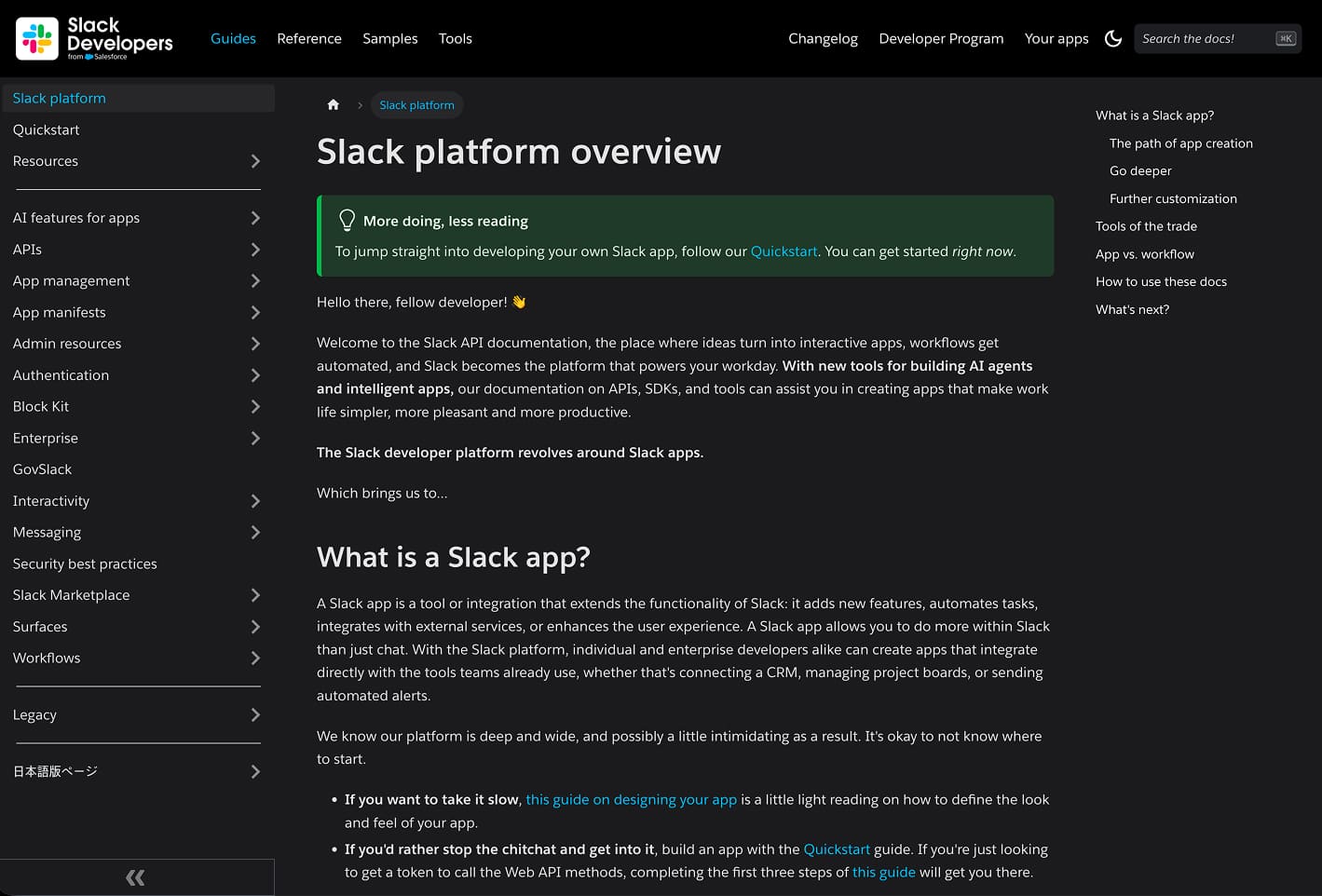Viewport: 1322px width, 896px height.
Task: Open the Quickstart link in the callout
Action: (784, 251)
